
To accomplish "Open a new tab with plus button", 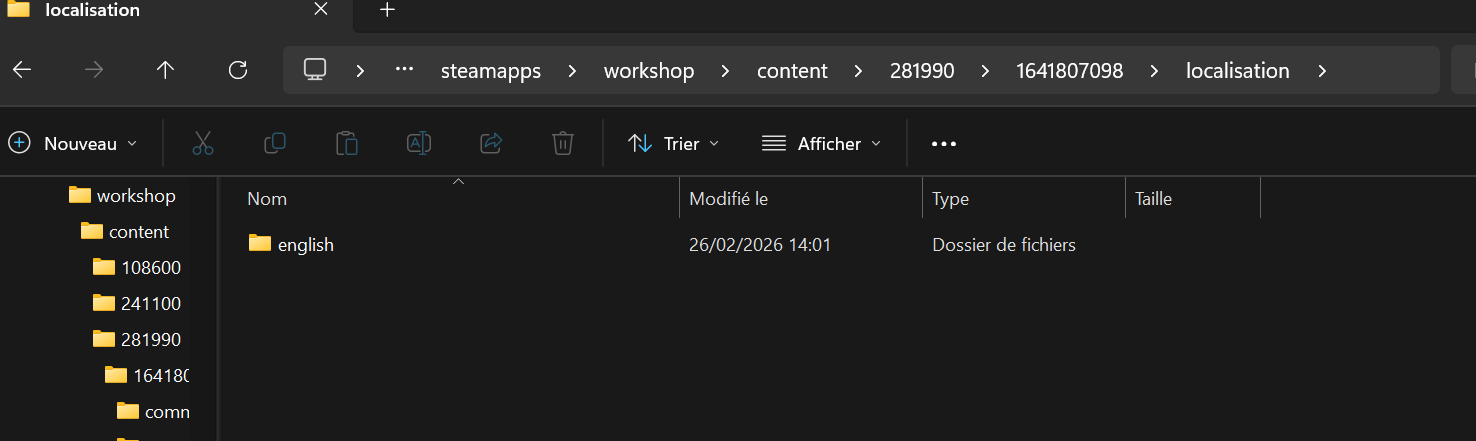I will click(x=388, y=10).
